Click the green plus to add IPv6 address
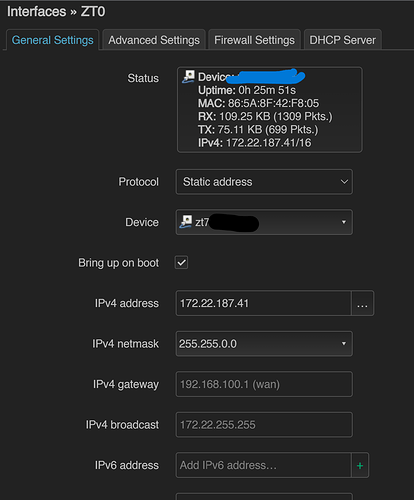Viewport: 414px width, 500px height. click(x=360, y=465)
